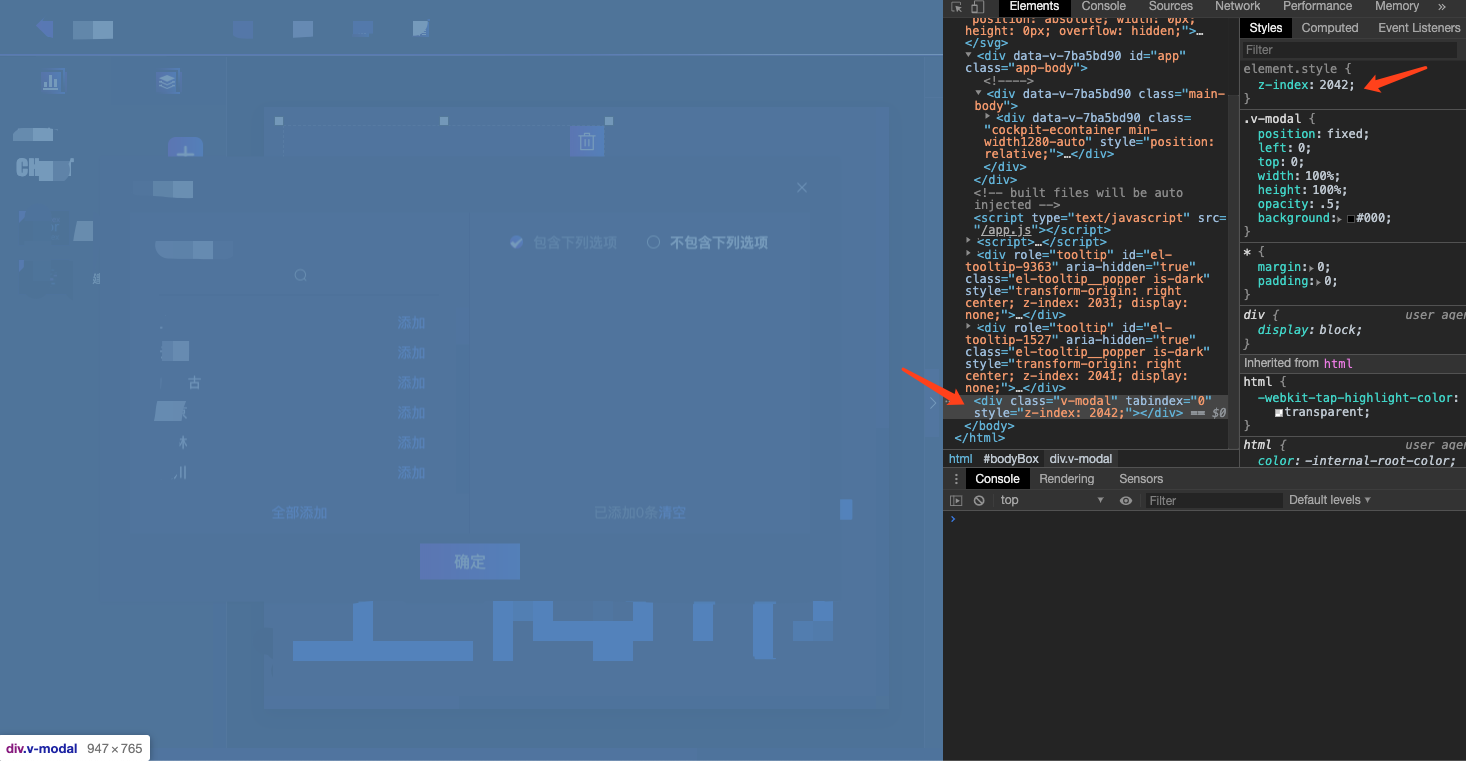The image size is (1466, 761).
Task: Click the search magnifier icon in the dialog
Action: tap(301, 275)
